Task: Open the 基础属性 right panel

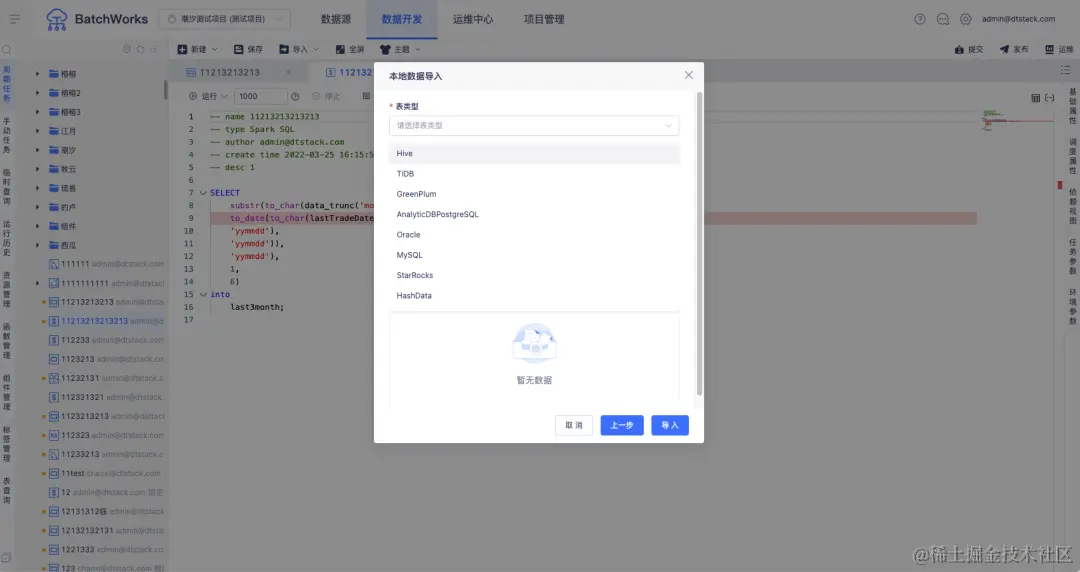Action: click(x=1072, y=106)
